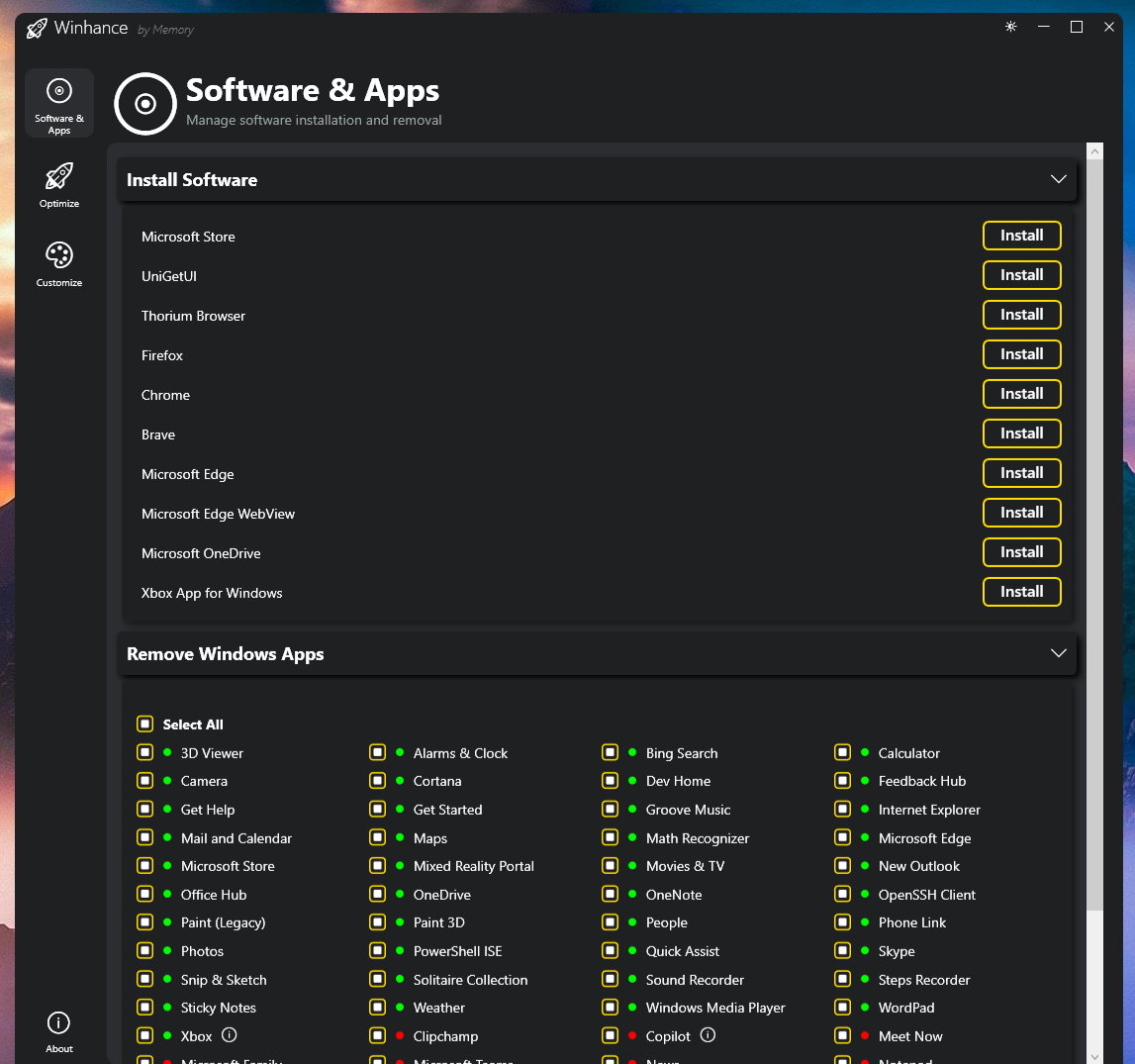Select the Software & Apps sidebar icon
1135x1064 pixels.
[59, 92]
